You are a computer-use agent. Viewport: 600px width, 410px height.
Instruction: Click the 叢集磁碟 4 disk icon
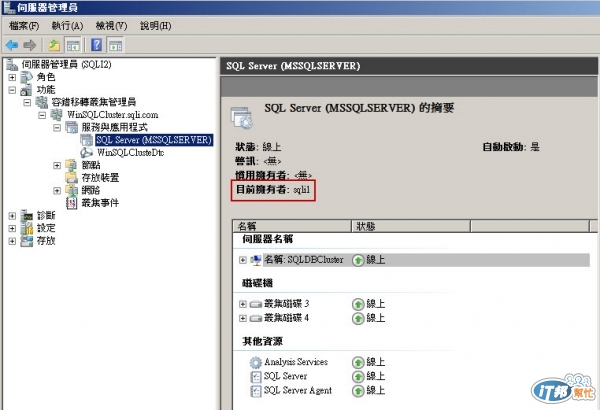(x=256, y=318)
